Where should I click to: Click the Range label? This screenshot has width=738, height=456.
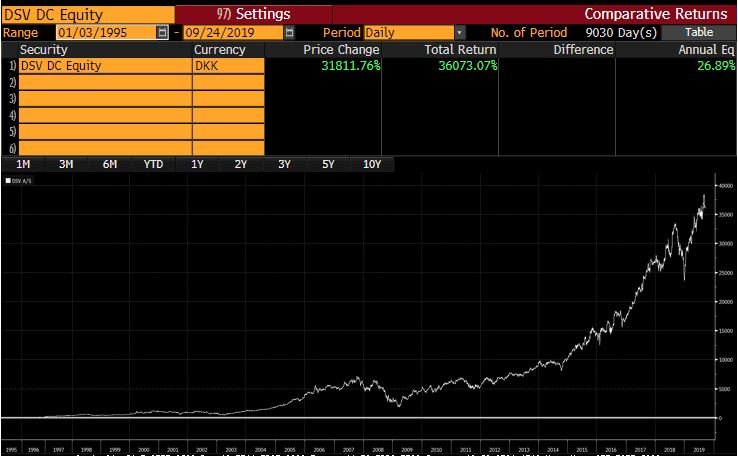pyautogui.click(x=20, y=32)
